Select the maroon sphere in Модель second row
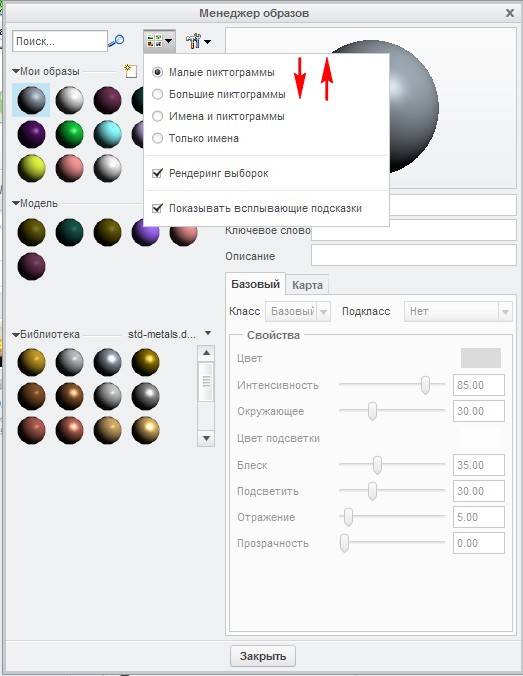The height and width of the screenshot is (676, 523). point(31,266)
